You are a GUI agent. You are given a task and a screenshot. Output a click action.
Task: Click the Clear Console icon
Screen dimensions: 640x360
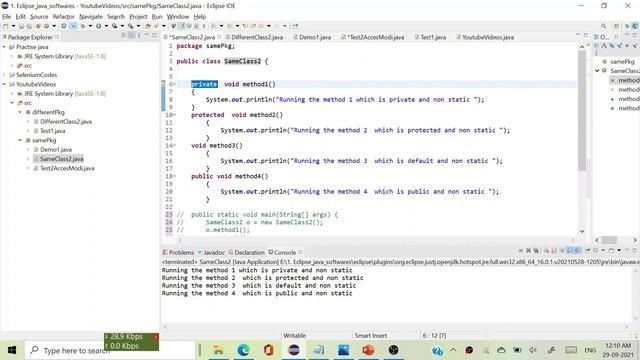click(547, 251)
